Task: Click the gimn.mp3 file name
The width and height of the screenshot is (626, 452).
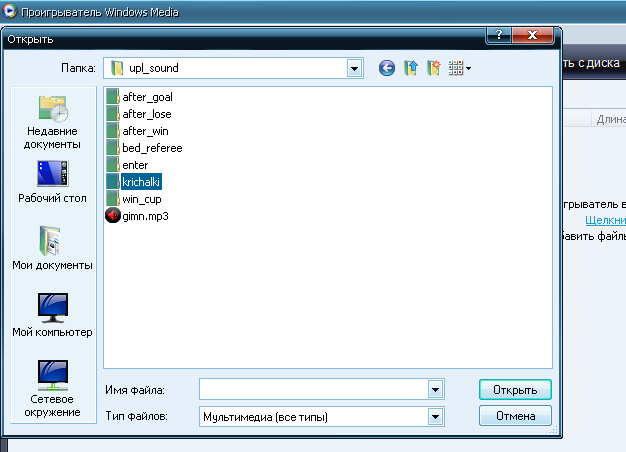Action: point(145,216)
